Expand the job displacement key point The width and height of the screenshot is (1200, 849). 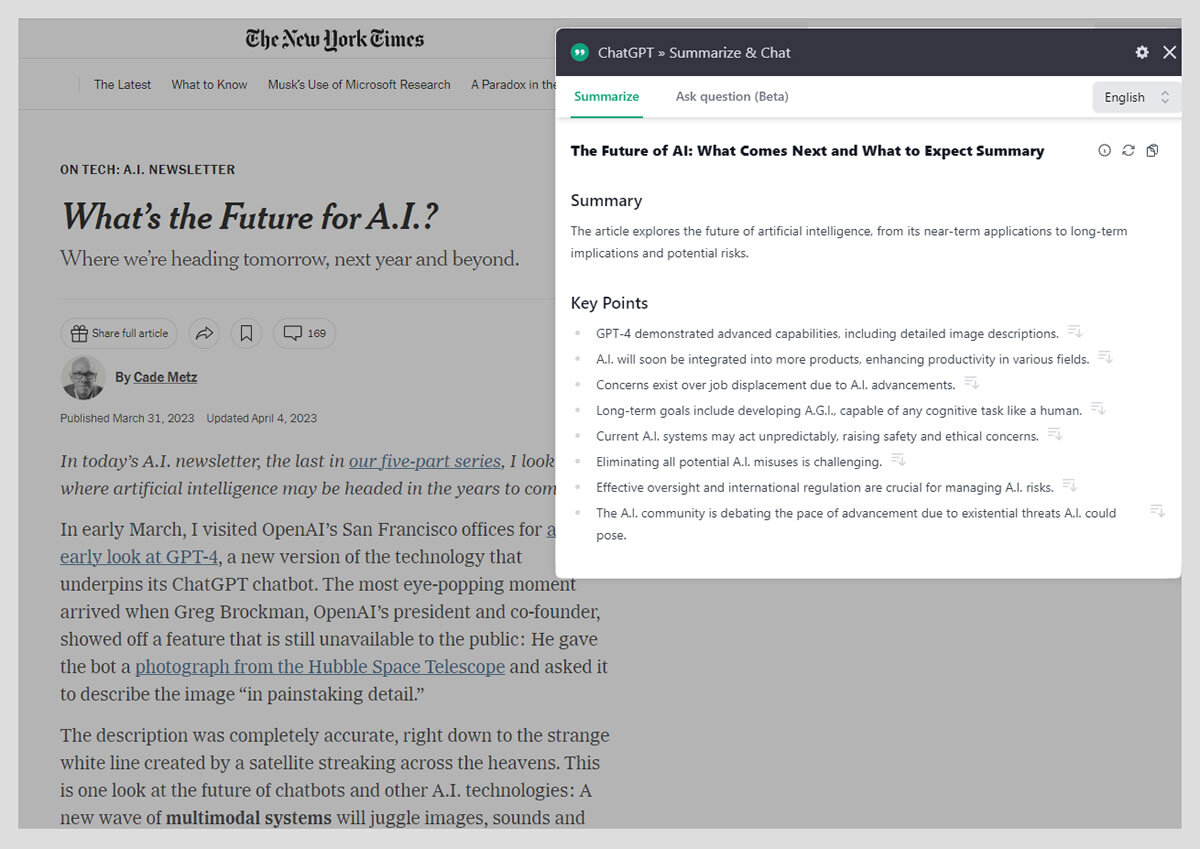(971, 382)
